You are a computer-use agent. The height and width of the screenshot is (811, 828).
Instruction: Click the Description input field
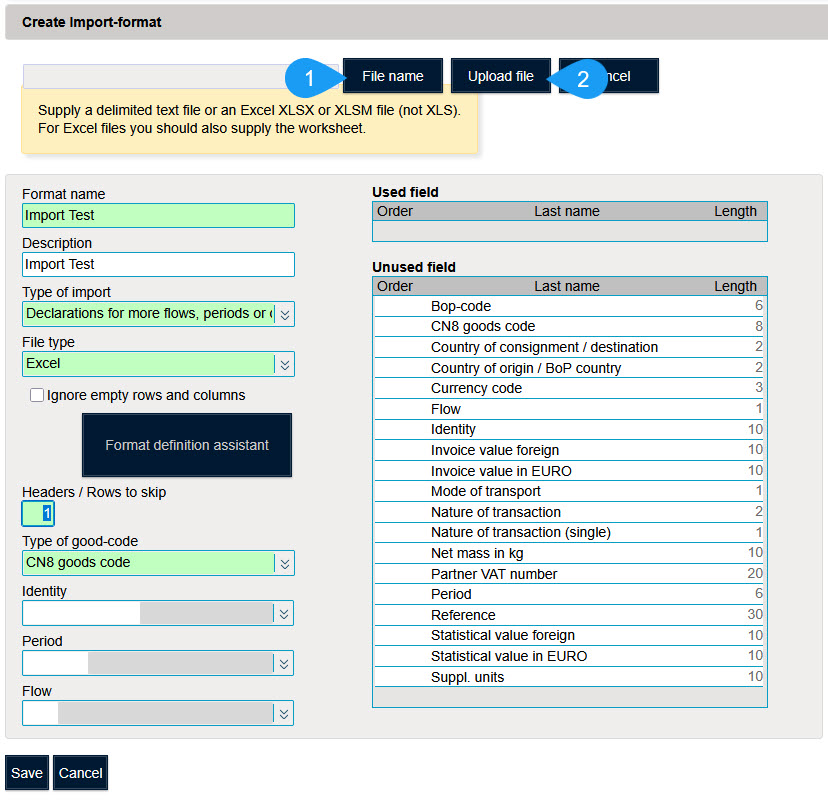click(x=158, y=264)
